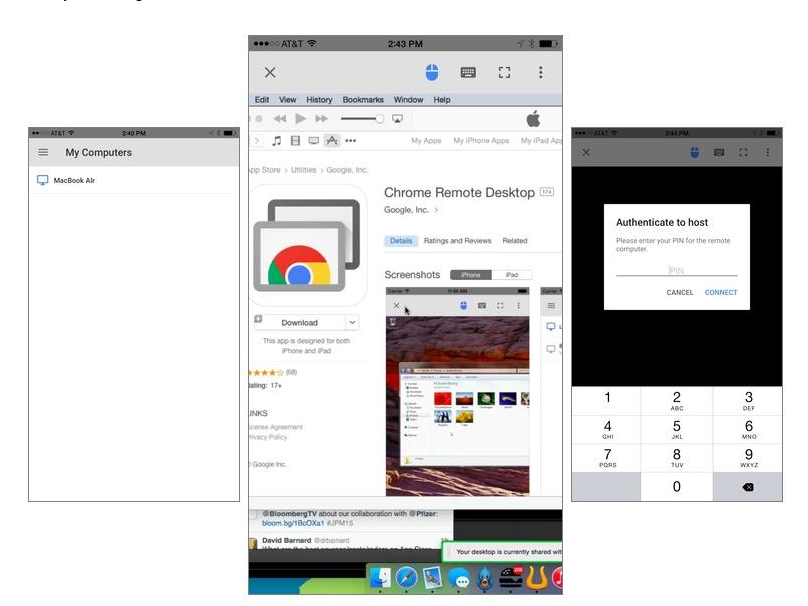Open the History menu
Viewport: 808px width, 606px height.
click(319, 99)
